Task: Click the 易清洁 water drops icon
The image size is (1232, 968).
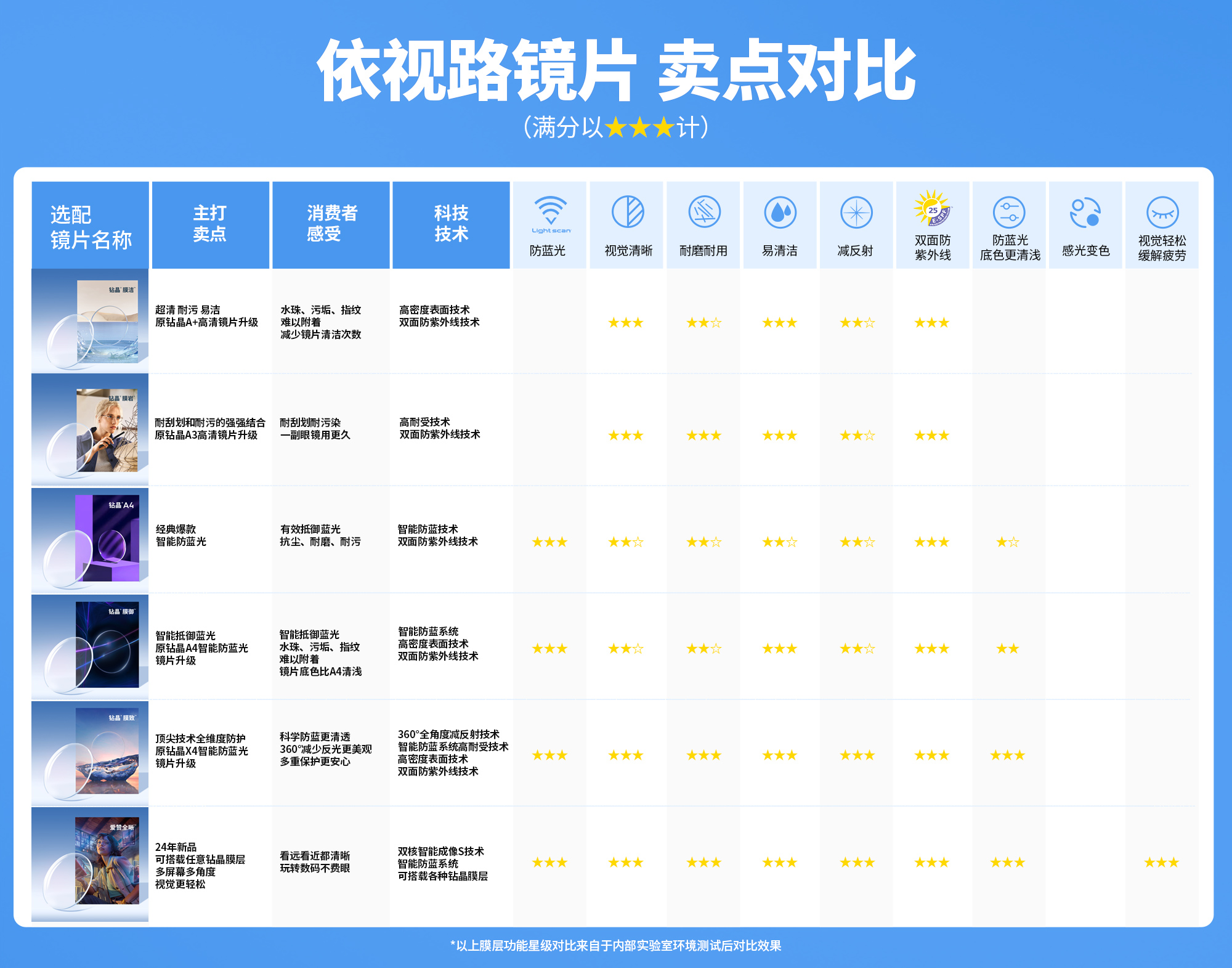Action: point(780,213)
